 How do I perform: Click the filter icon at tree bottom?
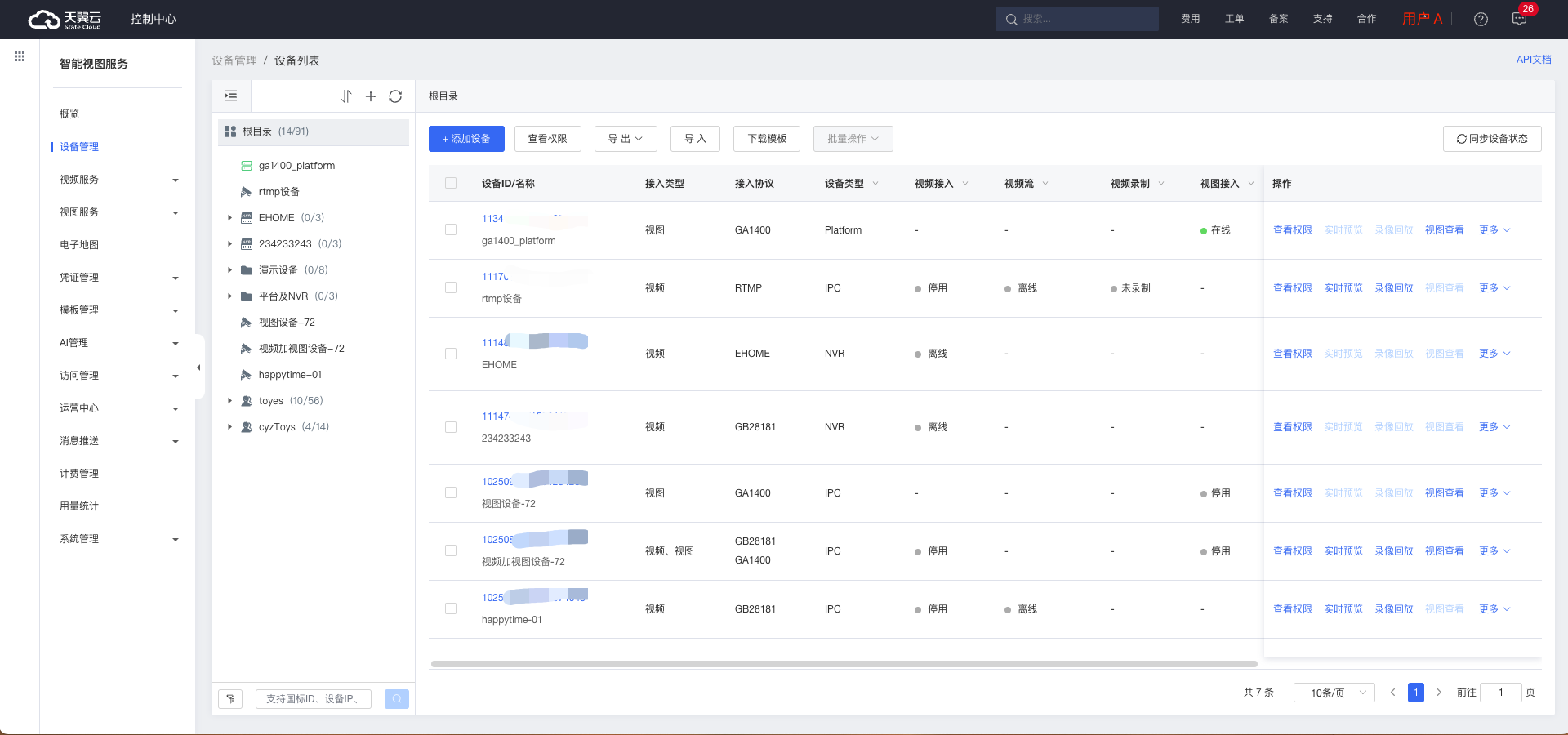(230, 699)
